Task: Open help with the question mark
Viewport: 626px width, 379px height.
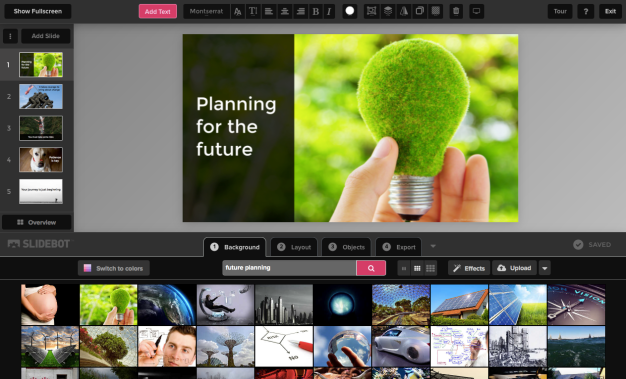Action: 586,11
